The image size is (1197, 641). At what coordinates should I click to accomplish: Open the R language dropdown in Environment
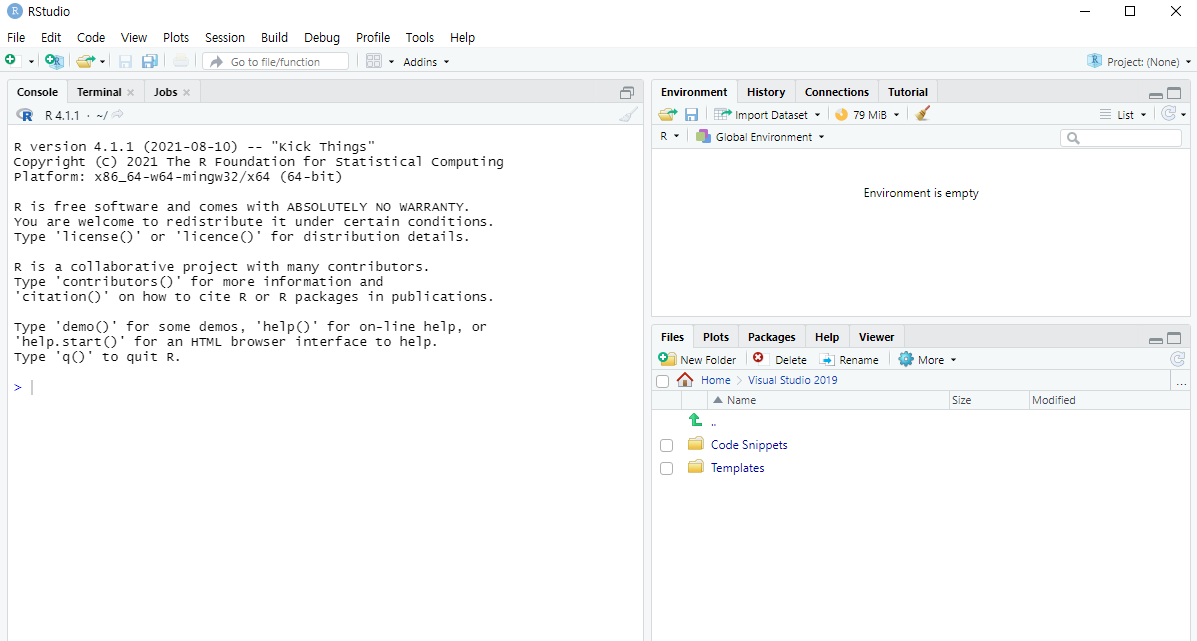(x=669, y=137)
